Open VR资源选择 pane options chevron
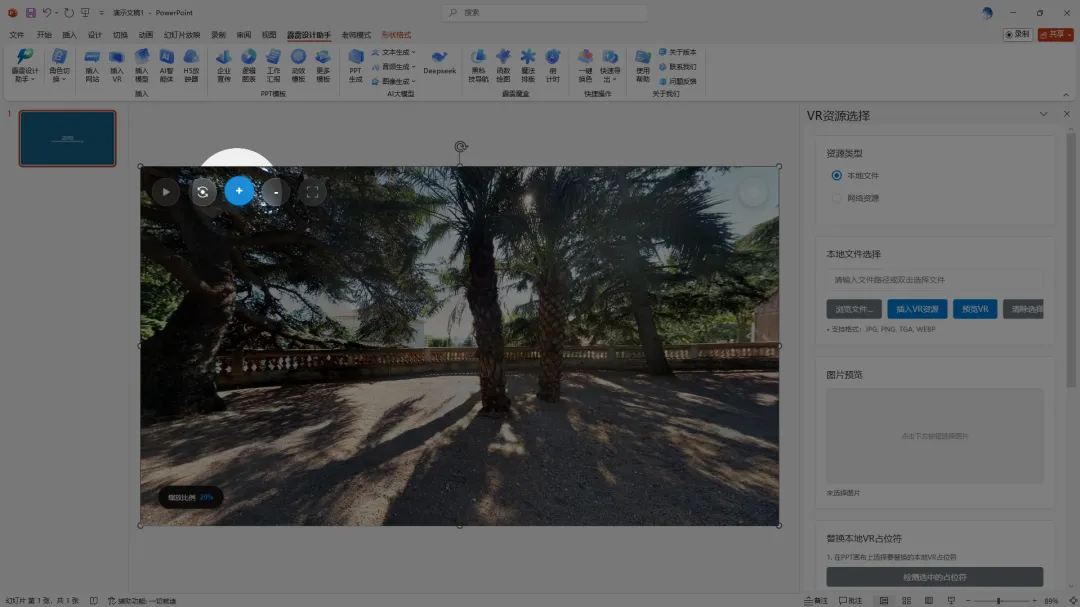Viewport: 1080px width, 607px height. (x=1043, y=114)
